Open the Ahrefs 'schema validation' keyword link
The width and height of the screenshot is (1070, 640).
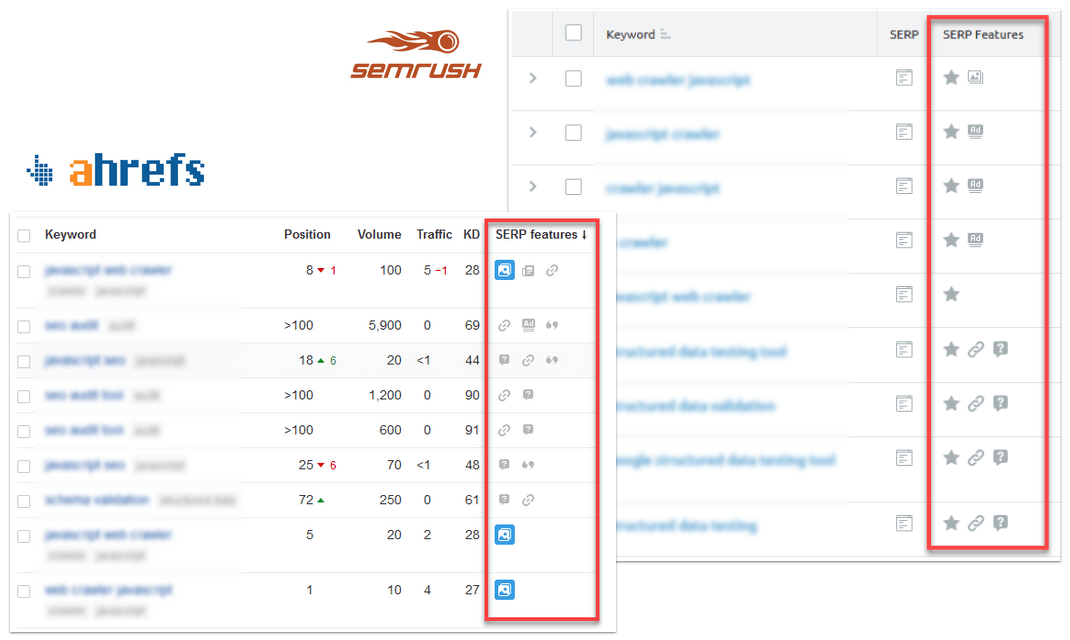click(97, 500)
